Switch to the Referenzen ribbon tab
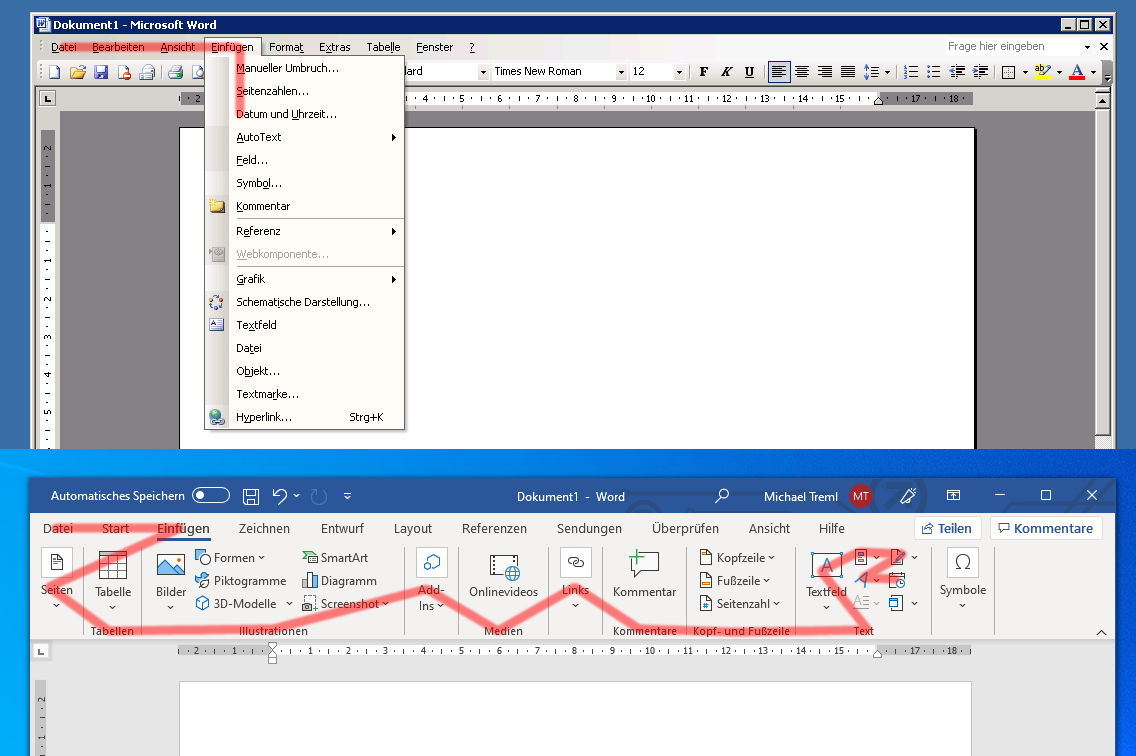 (495, 528)
